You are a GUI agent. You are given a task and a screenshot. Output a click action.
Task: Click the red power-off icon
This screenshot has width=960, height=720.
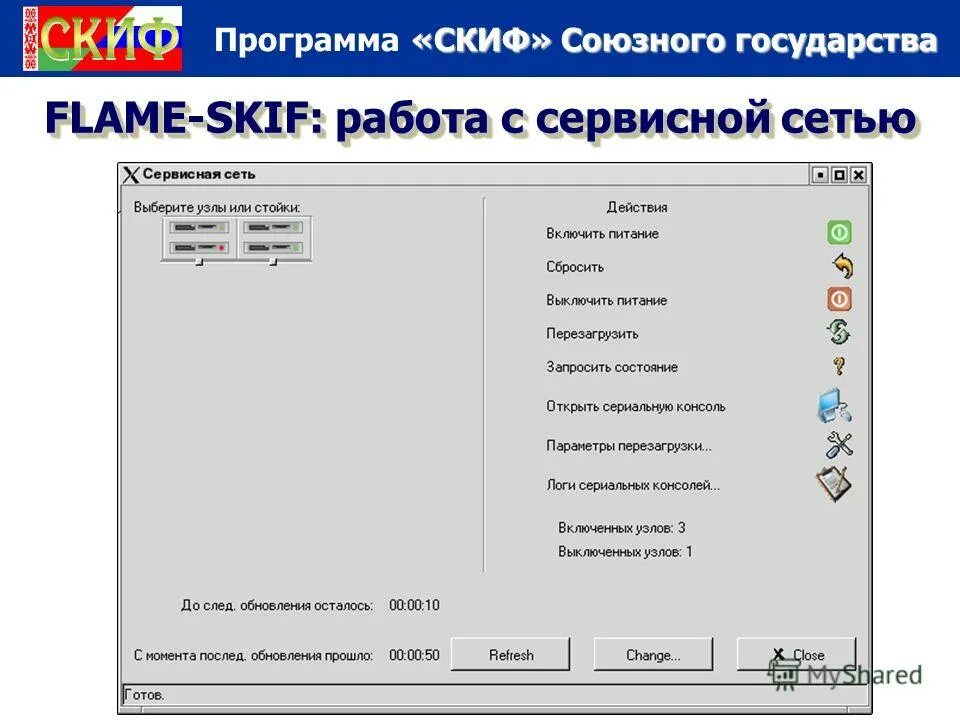coord(839,299)
